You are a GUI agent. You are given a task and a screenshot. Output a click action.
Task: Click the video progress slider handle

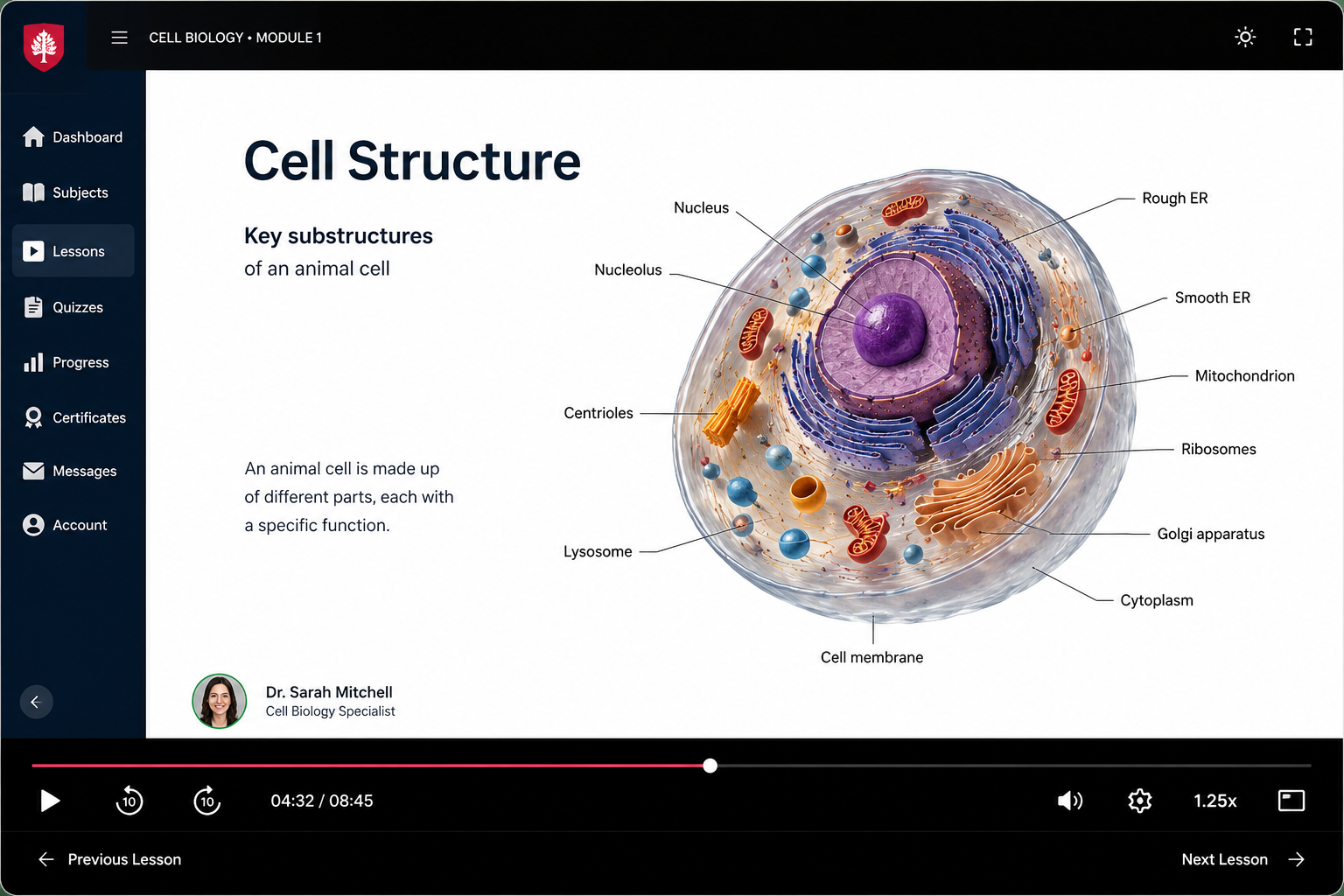tap(710, 766)
